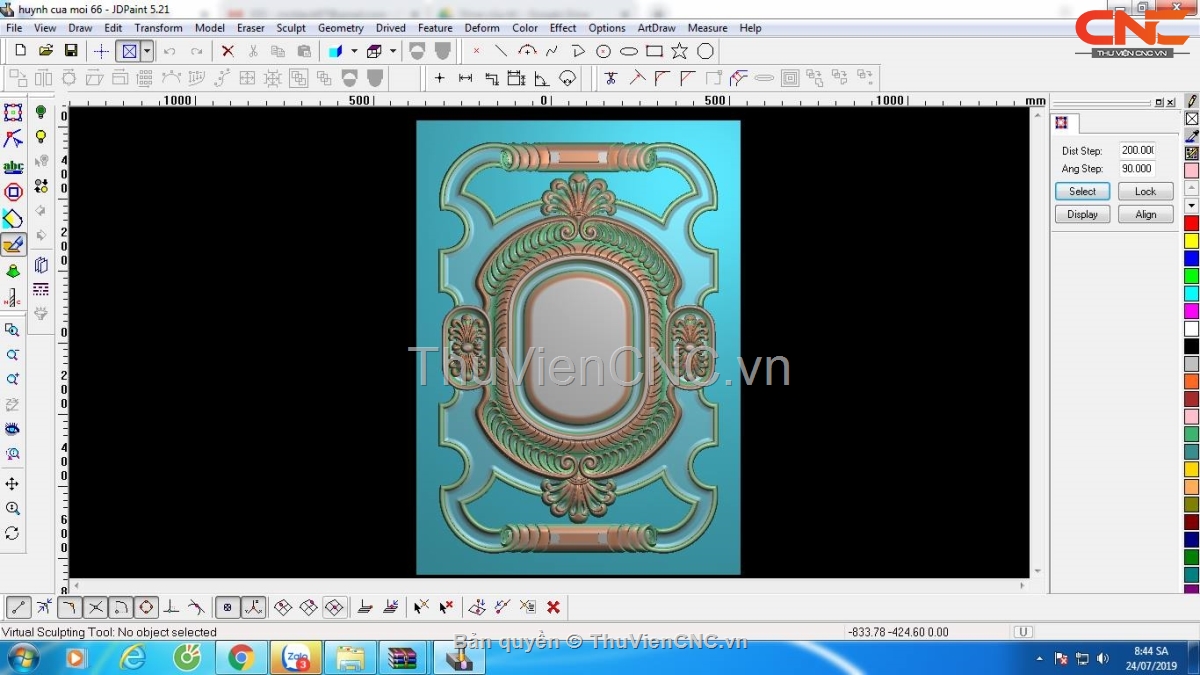This screenshot has width=1200, height=675.
Task: Click the Redo arrow in the toolbar
Action: point(196,51)
